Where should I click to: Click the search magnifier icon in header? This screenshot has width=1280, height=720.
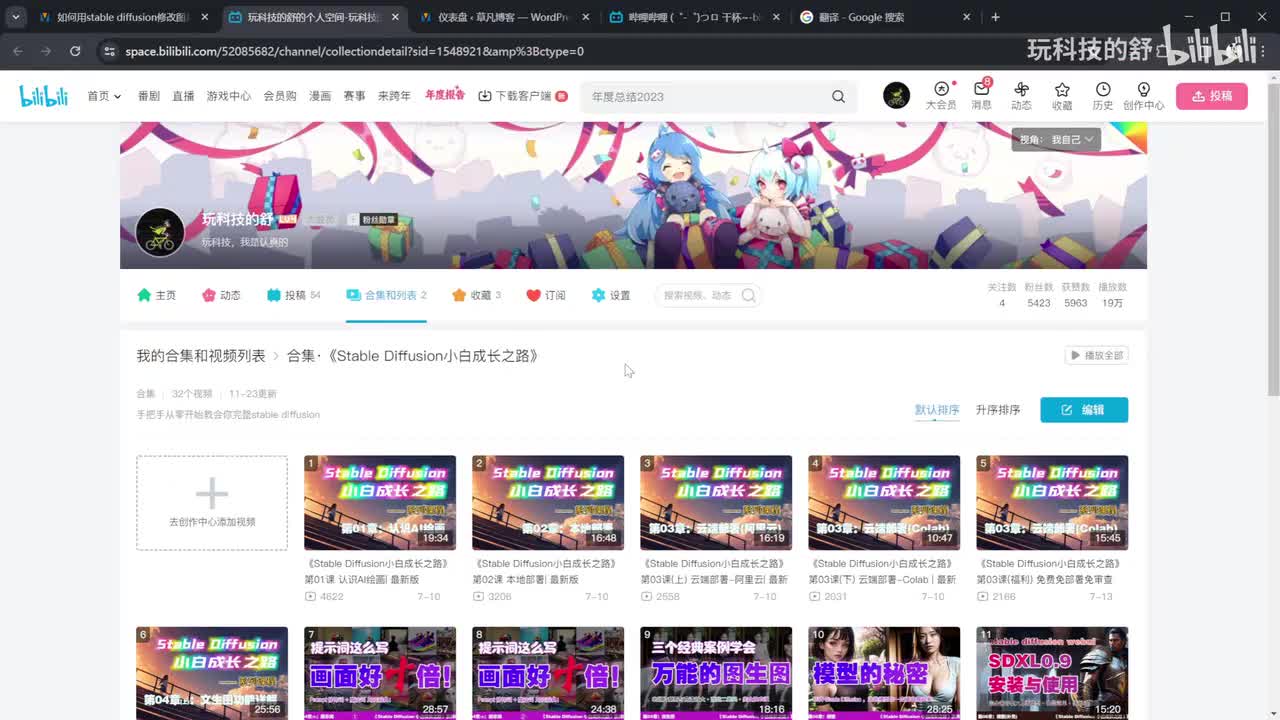coord(838,97)
